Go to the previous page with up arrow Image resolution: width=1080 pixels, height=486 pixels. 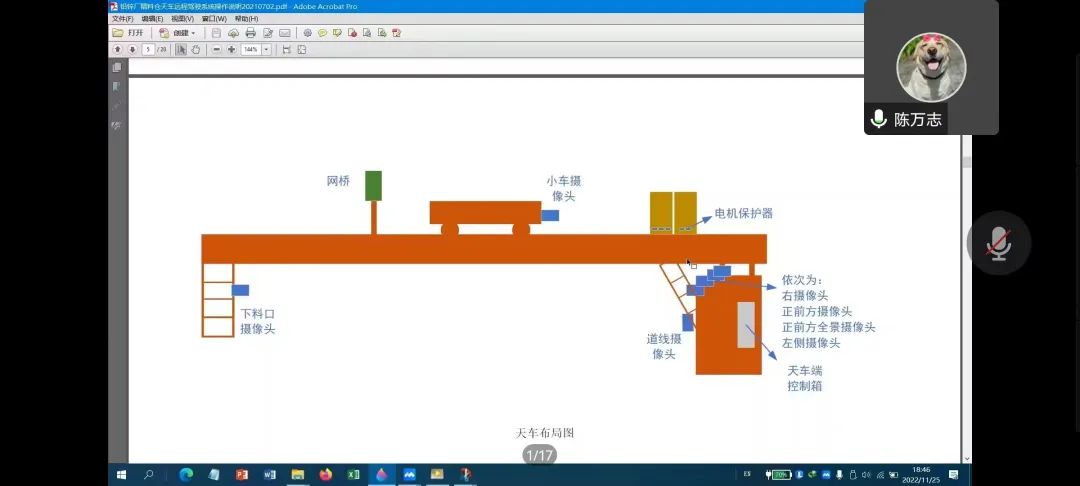coord(118,49)
